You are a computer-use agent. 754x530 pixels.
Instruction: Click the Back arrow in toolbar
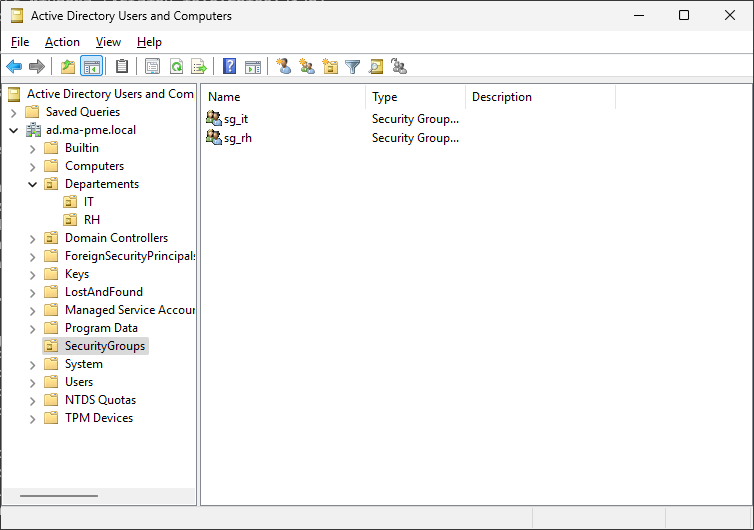(x=14, y=66)
